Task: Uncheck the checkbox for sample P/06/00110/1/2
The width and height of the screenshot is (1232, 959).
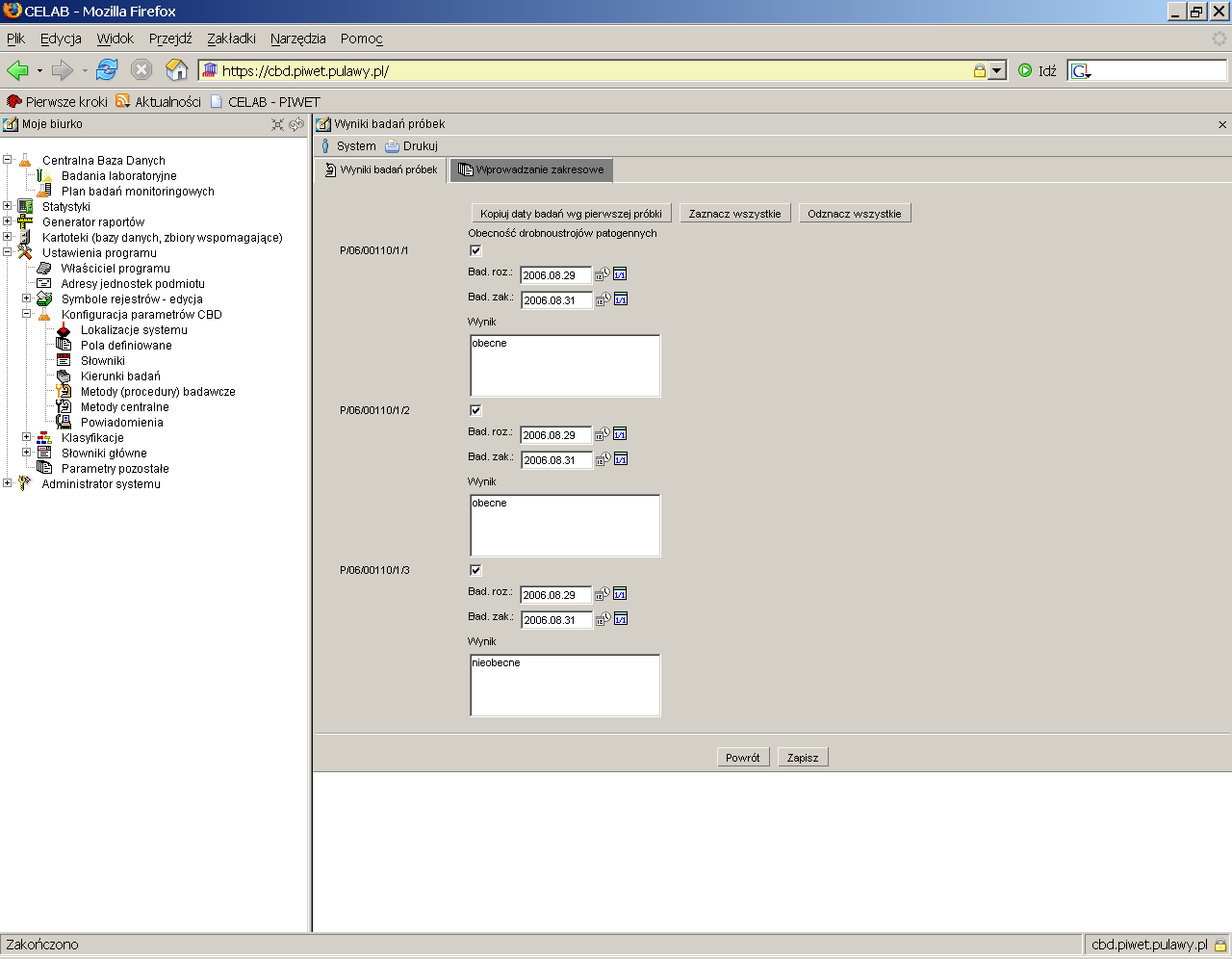Action: point(475,410)
